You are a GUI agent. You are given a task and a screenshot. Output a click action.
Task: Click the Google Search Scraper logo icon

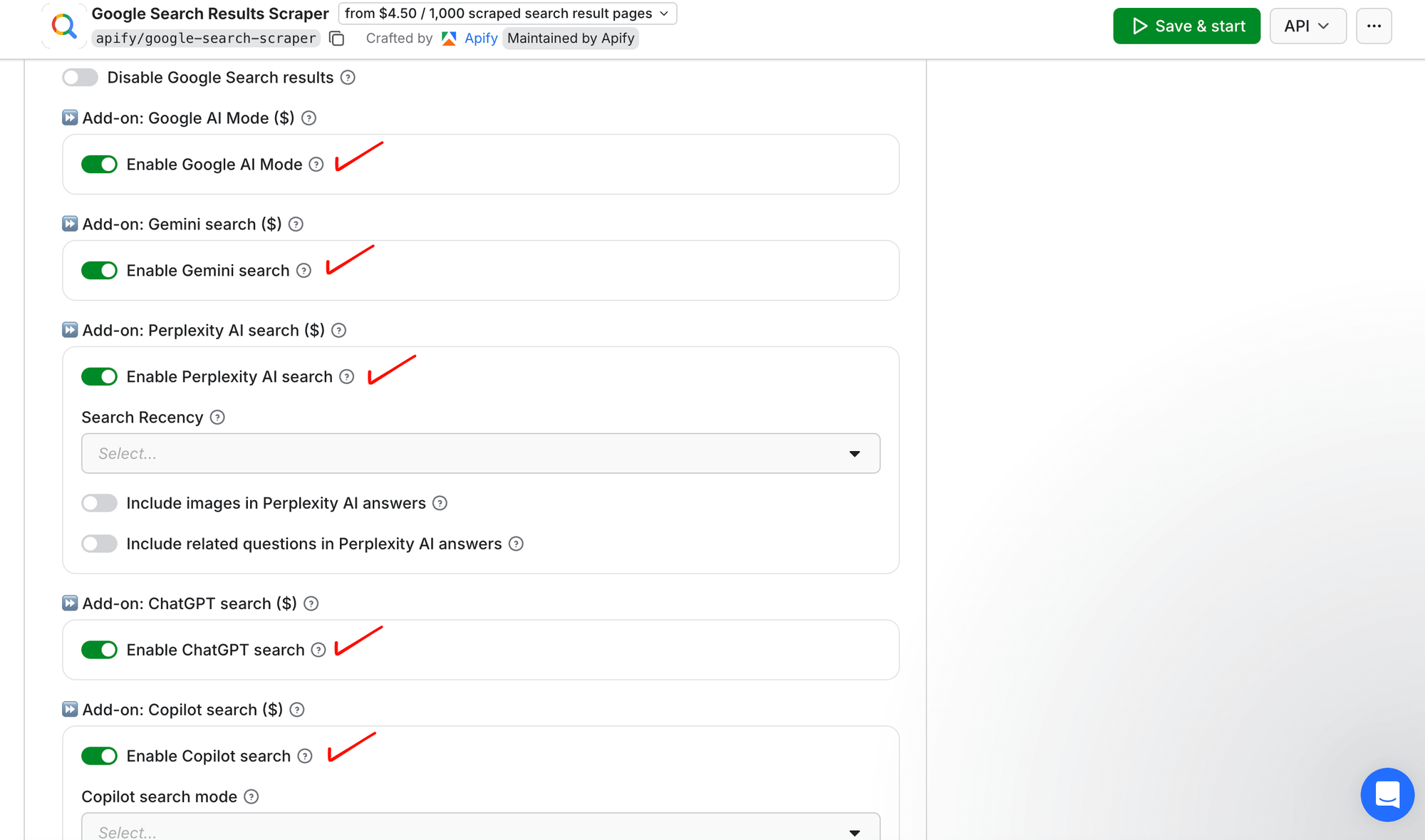tap(64, 26)
